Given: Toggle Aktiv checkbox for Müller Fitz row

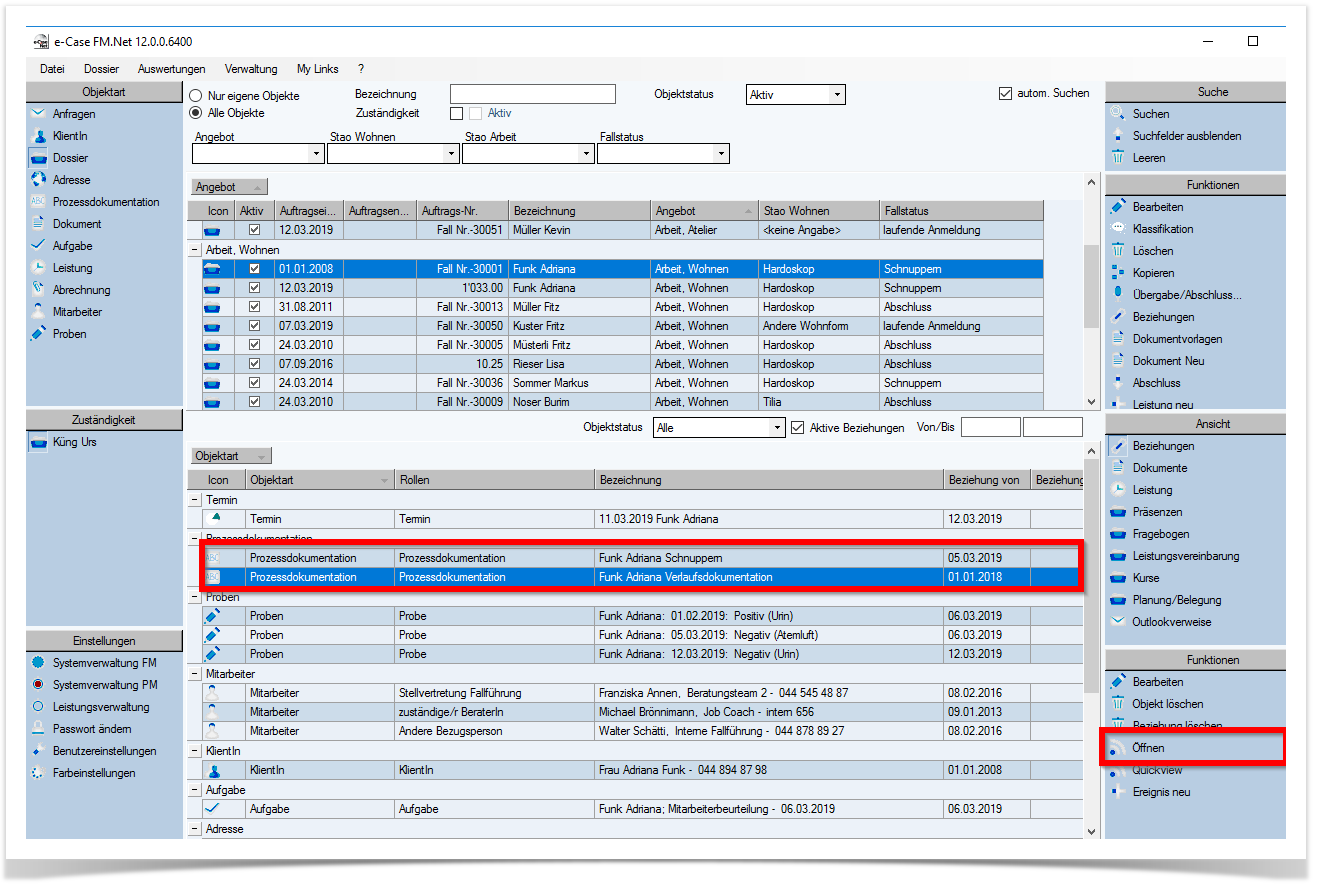Looking at the screenshot, I should pos(254,307).
